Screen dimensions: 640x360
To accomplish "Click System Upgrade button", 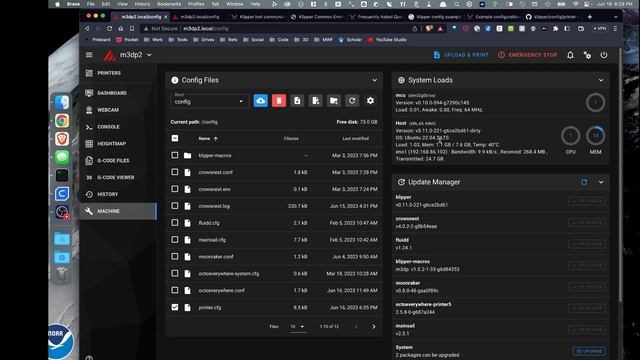I will (x=589, y=351).
